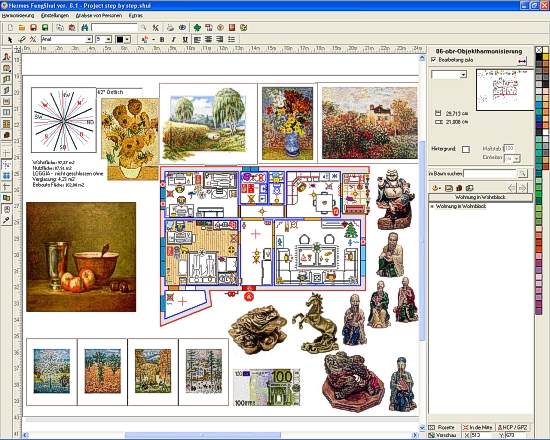Toggle the Hintergrund background box
The image size is (550, 440).
pyautogui.click(x=466, y=149)
